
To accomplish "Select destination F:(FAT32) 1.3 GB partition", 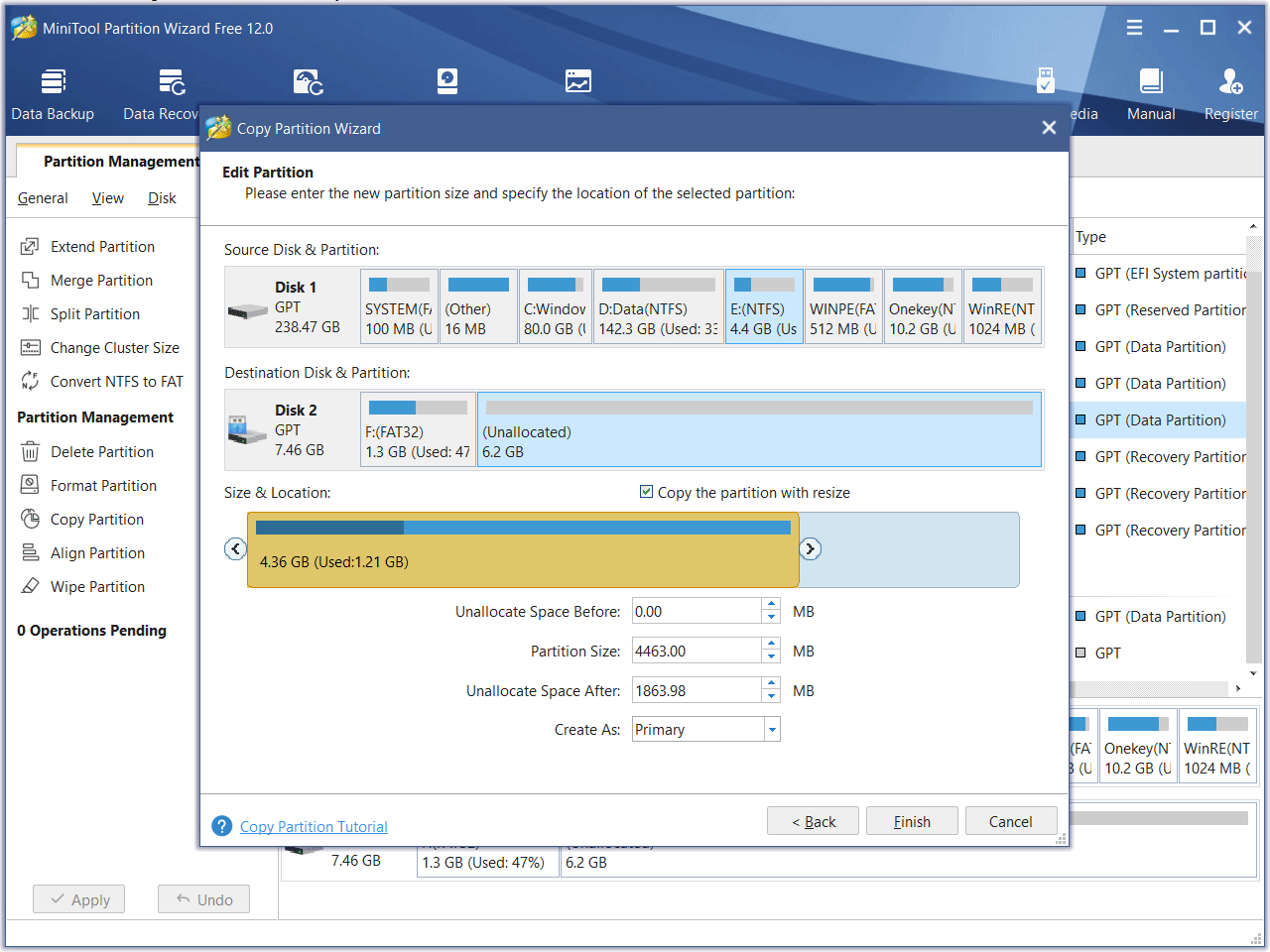I will click(x=418, y=429).
